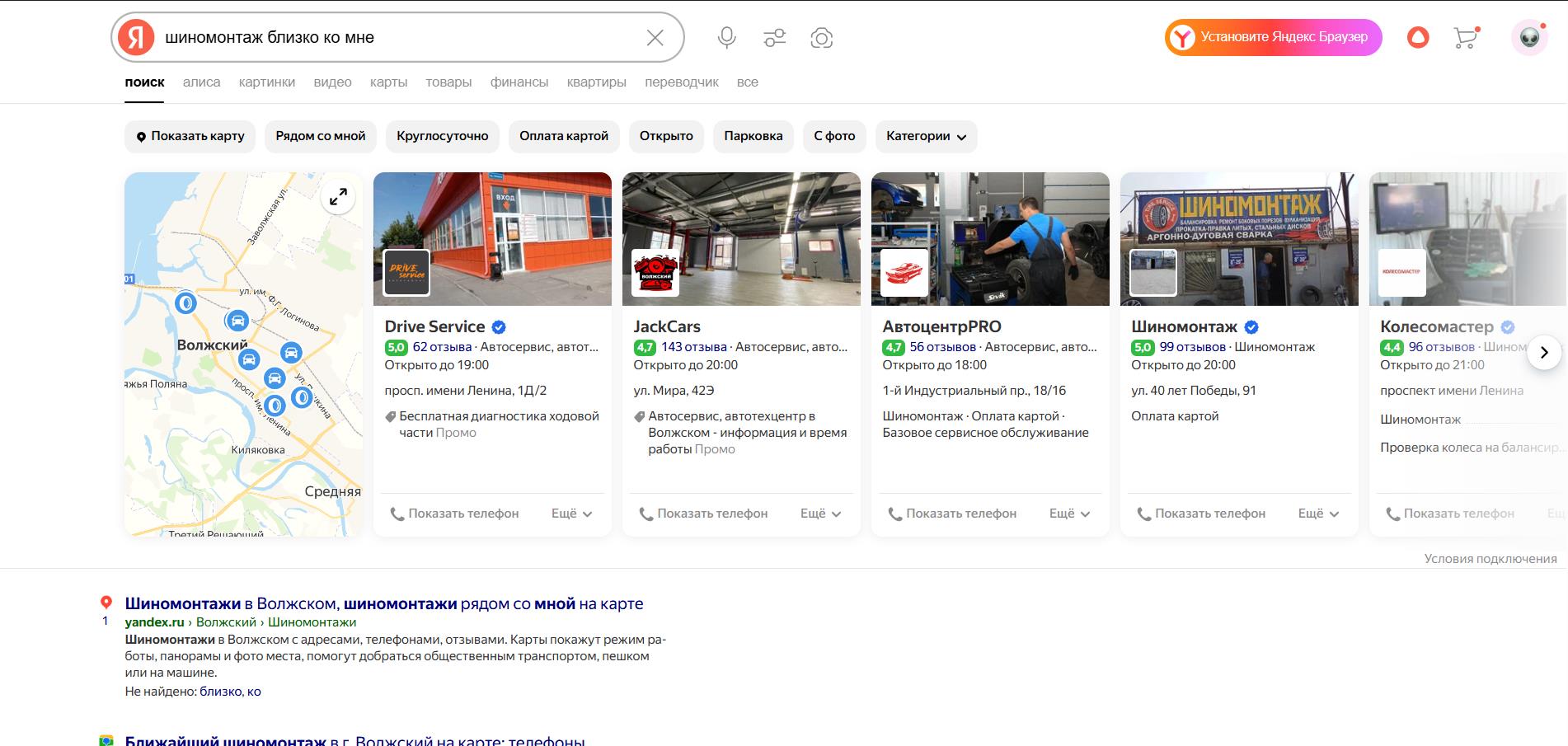The width and height of the screenshot is (1568, 746).
Task: Switch to the финансы tab
Action: pyautogui.click(x=519, y=82)
